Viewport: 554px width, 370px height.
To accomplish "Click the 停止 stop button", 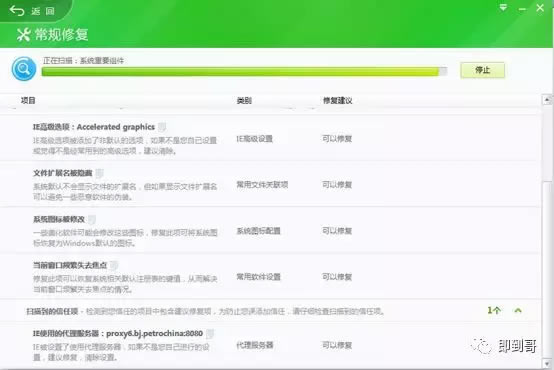I will 482,70.
